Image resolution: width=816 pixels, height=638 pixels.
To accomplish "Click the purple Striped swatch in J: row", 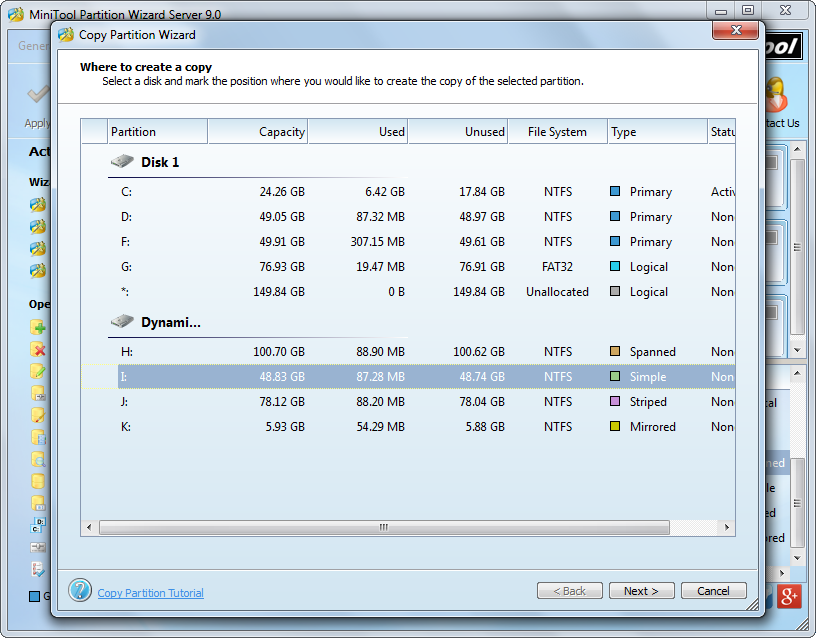I will (615, 401).
